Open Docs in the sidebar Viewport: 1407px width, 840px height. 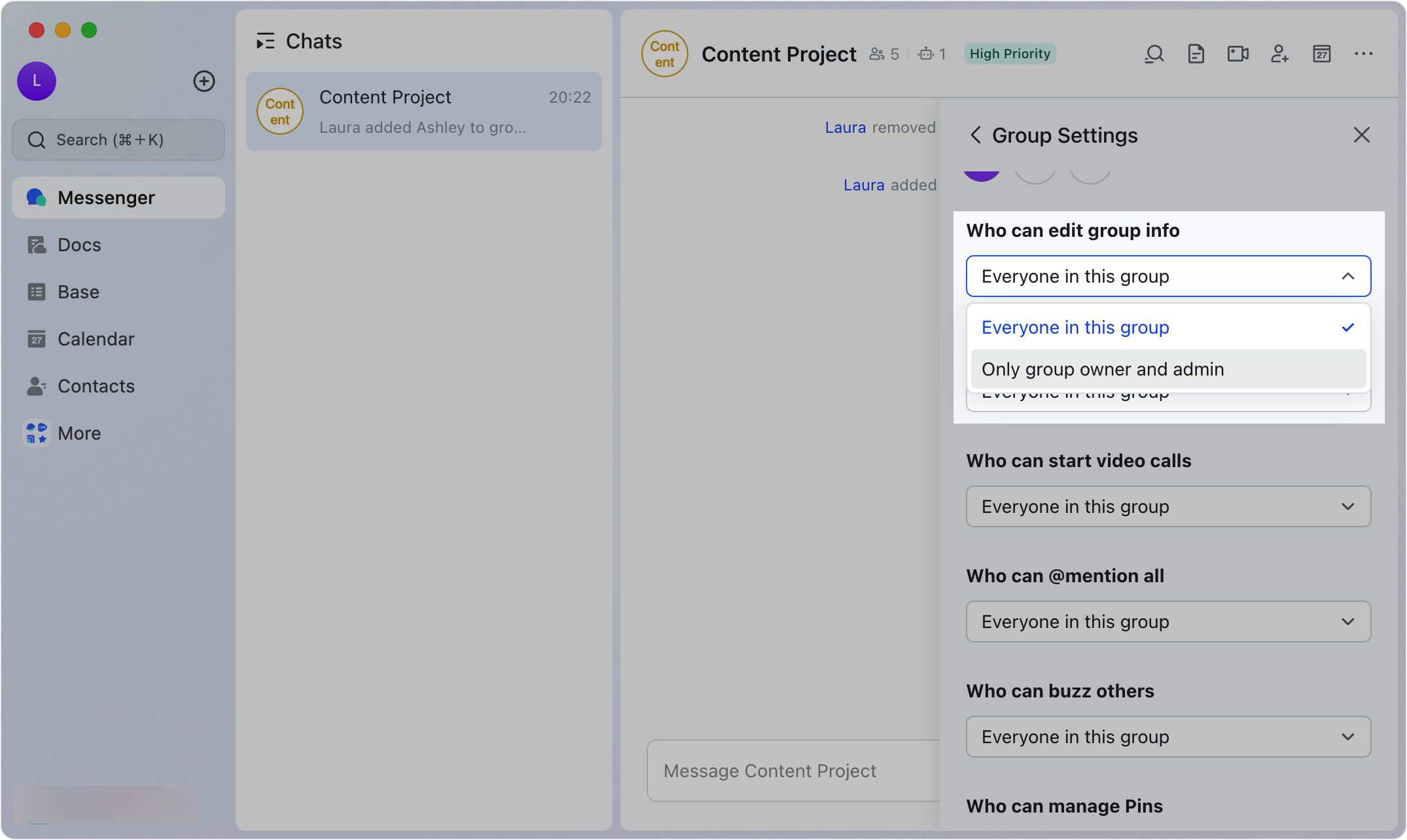point(118,245)
